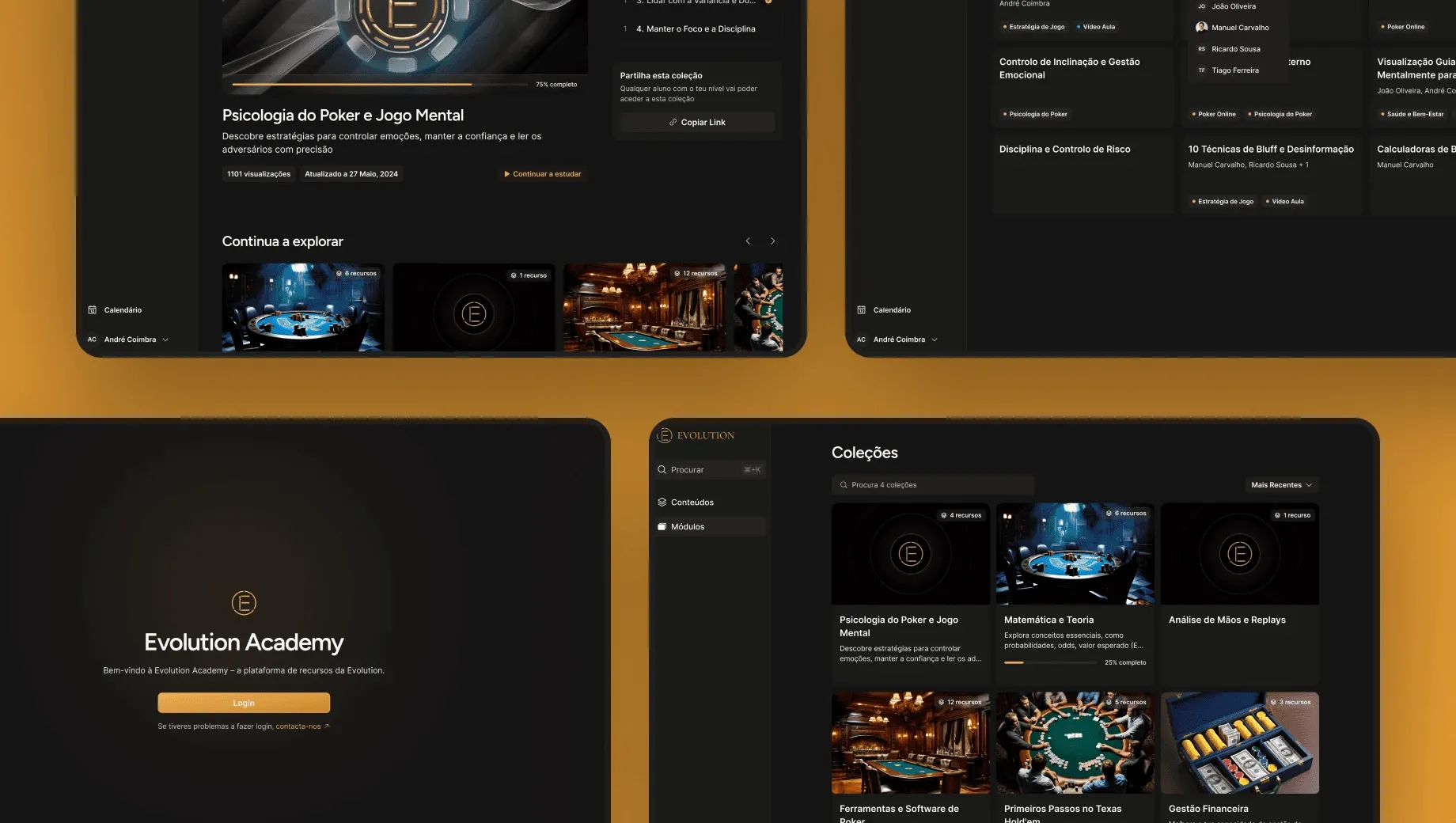Go to previous items in Continua a explorar
This screenshot has height=823, width=1456.
pyautogui.click(x=748, y=241)
